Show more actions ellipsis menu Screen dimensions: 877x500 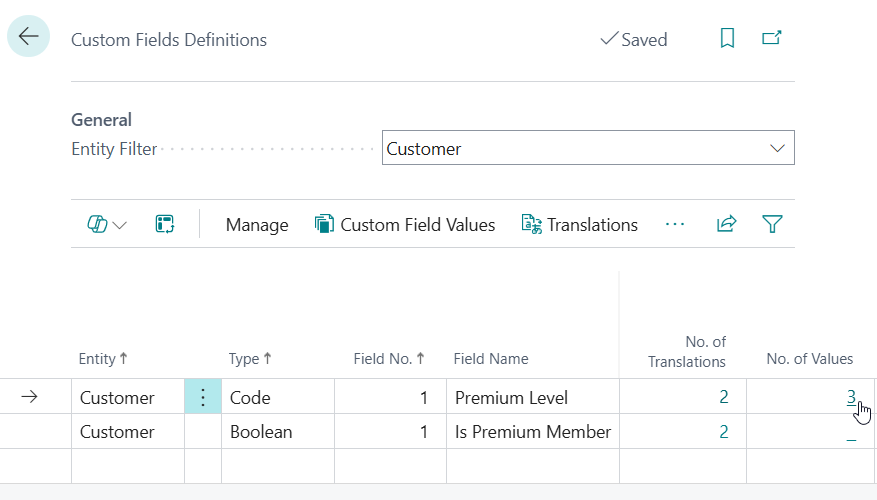[675, 225]
